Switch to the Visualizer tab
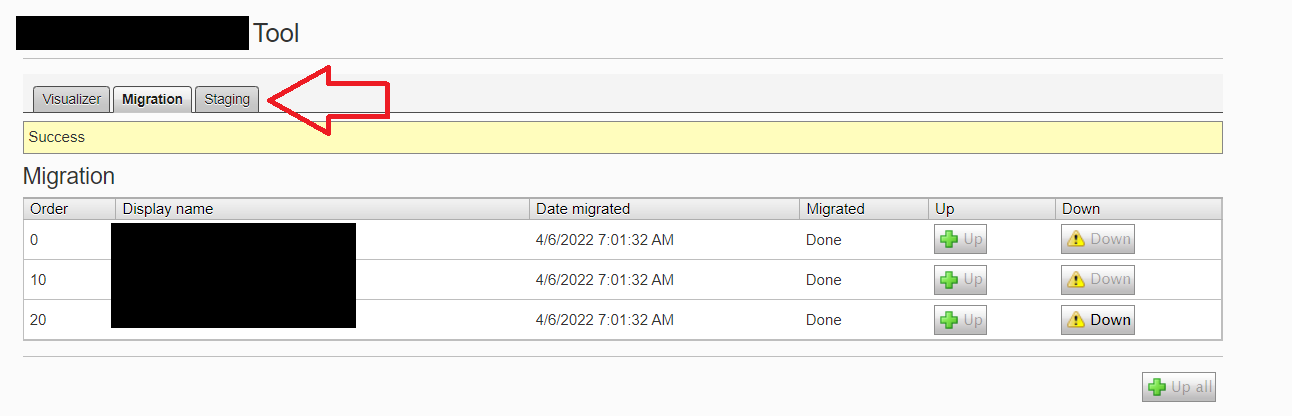This screenshot has height=416, width=1292. [71, 99]
